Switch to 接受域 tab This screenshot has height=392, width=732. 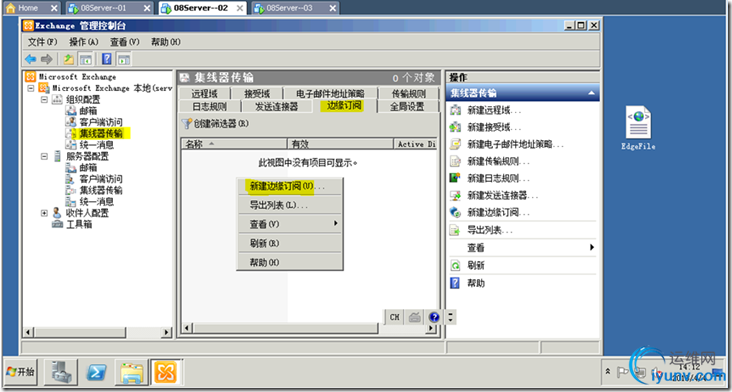(257, 93)
